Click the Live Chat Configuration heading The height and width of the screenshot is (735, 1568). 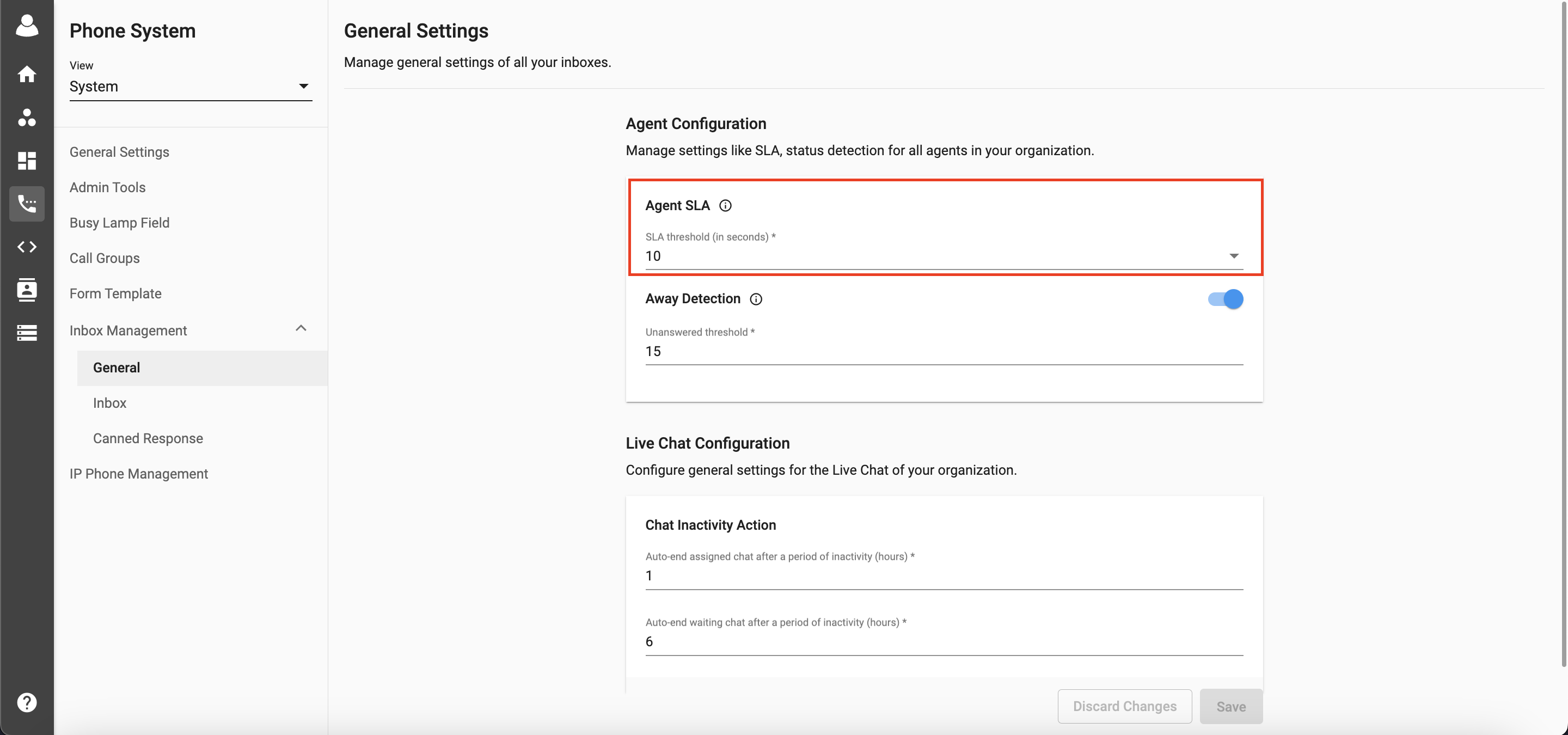(x=707, y=443)
